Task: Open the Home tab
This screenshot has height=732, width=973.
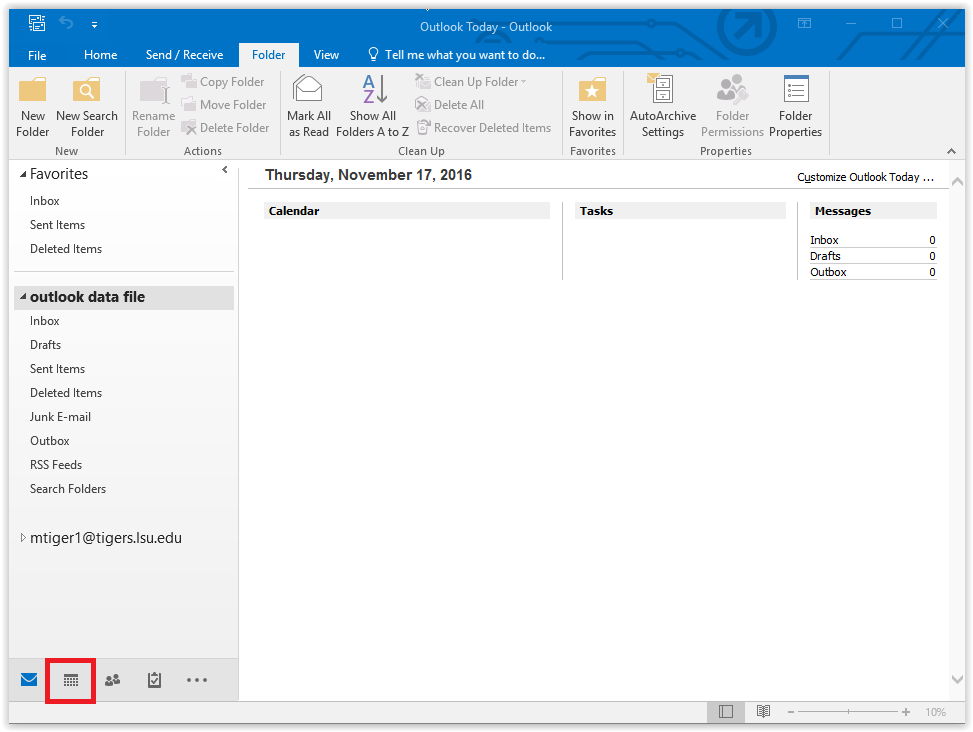Action: coord(101,55)
